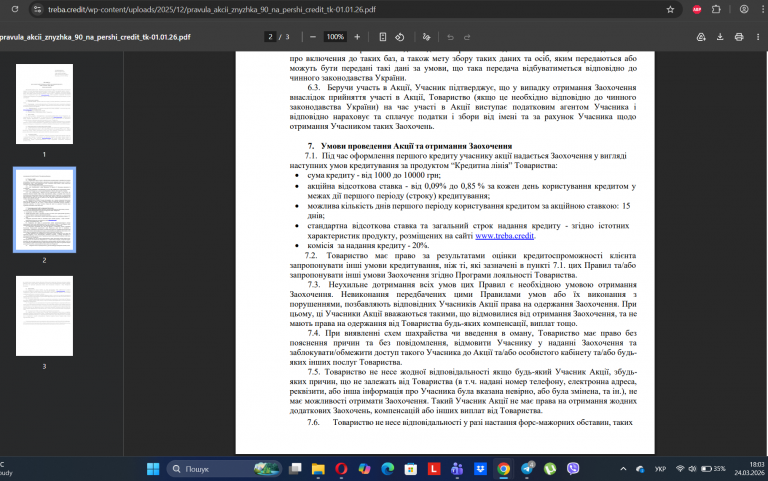Open the Chrome profile icon
The width and height of the screenshot is (768, 481).
coord(744,9)
